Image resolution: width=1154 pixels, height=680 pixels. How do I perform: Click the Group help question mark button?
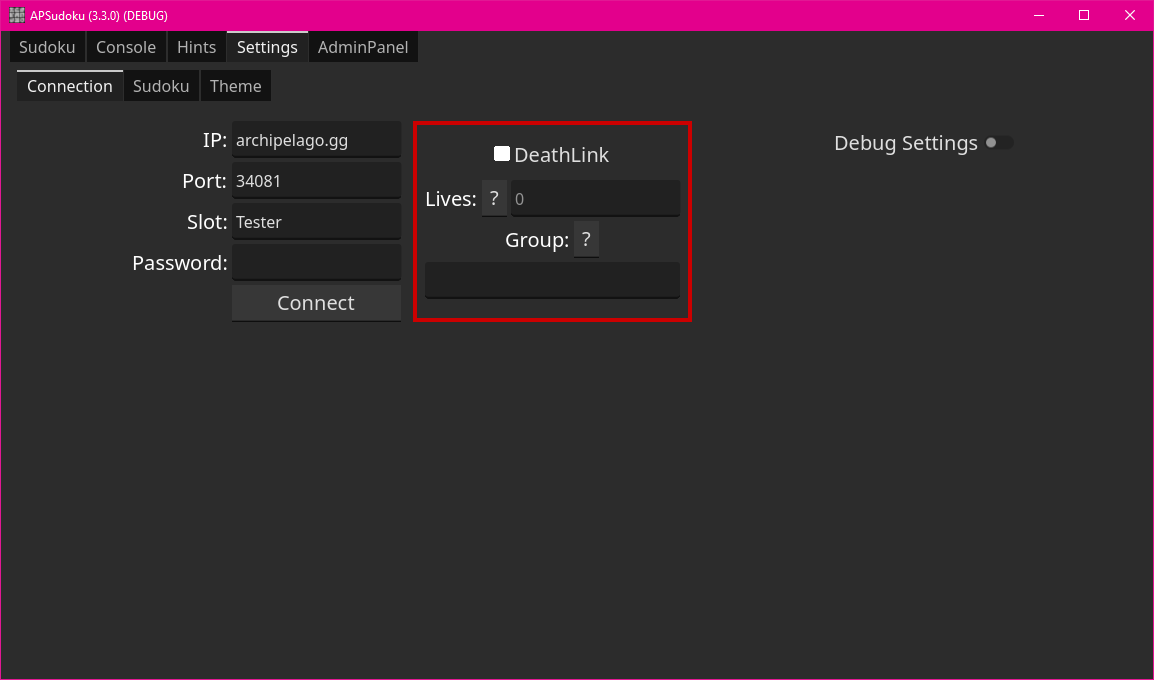(x=586, y=240)
